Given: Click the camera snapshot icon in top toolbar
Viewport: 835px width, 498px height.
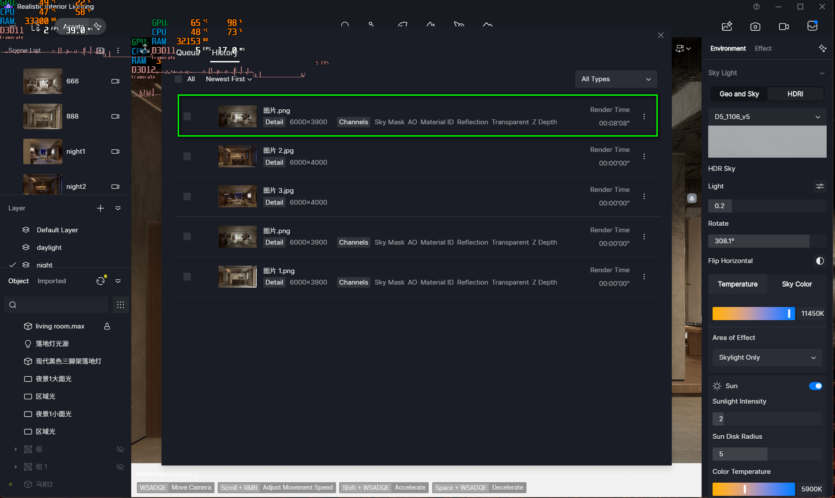Looking at the screenshot, I should pyautogui.click(x=755, y=26).
